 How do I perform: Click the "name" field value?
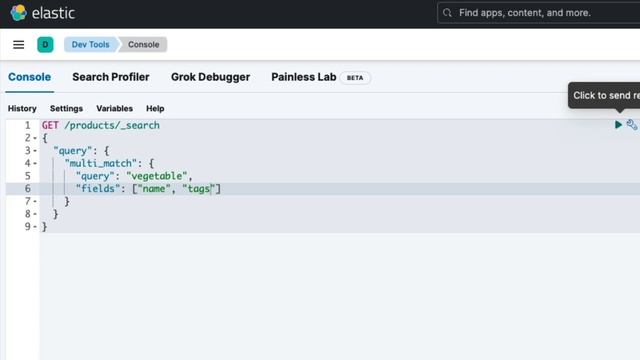[x=154, y=189]
